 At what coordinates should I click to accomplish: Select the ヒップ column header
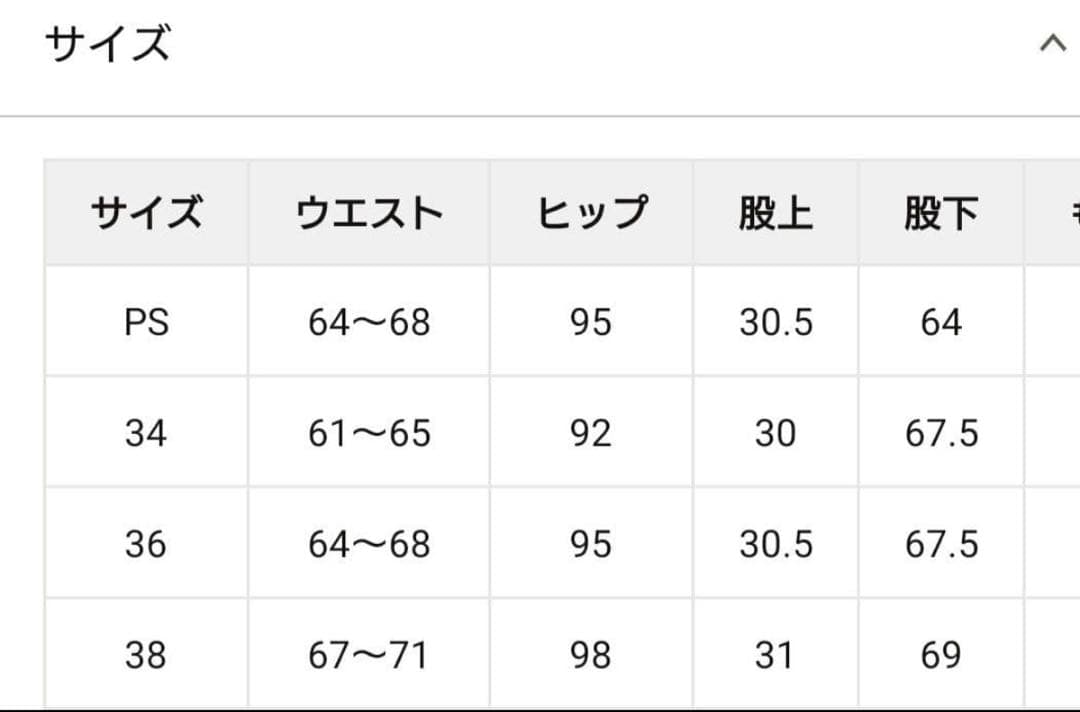point(591,213)
